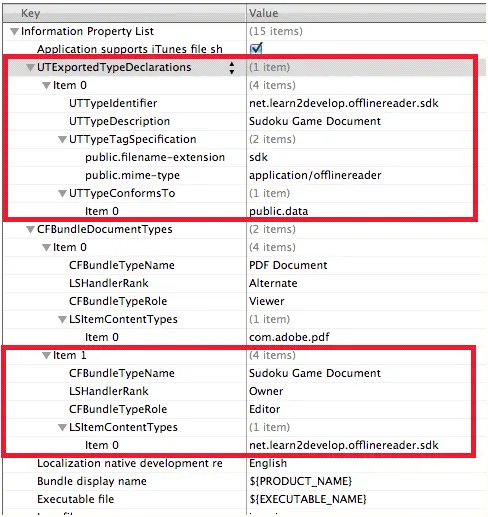Select the Item 1 key label
The image size is (488, 517).
(70, 355)
